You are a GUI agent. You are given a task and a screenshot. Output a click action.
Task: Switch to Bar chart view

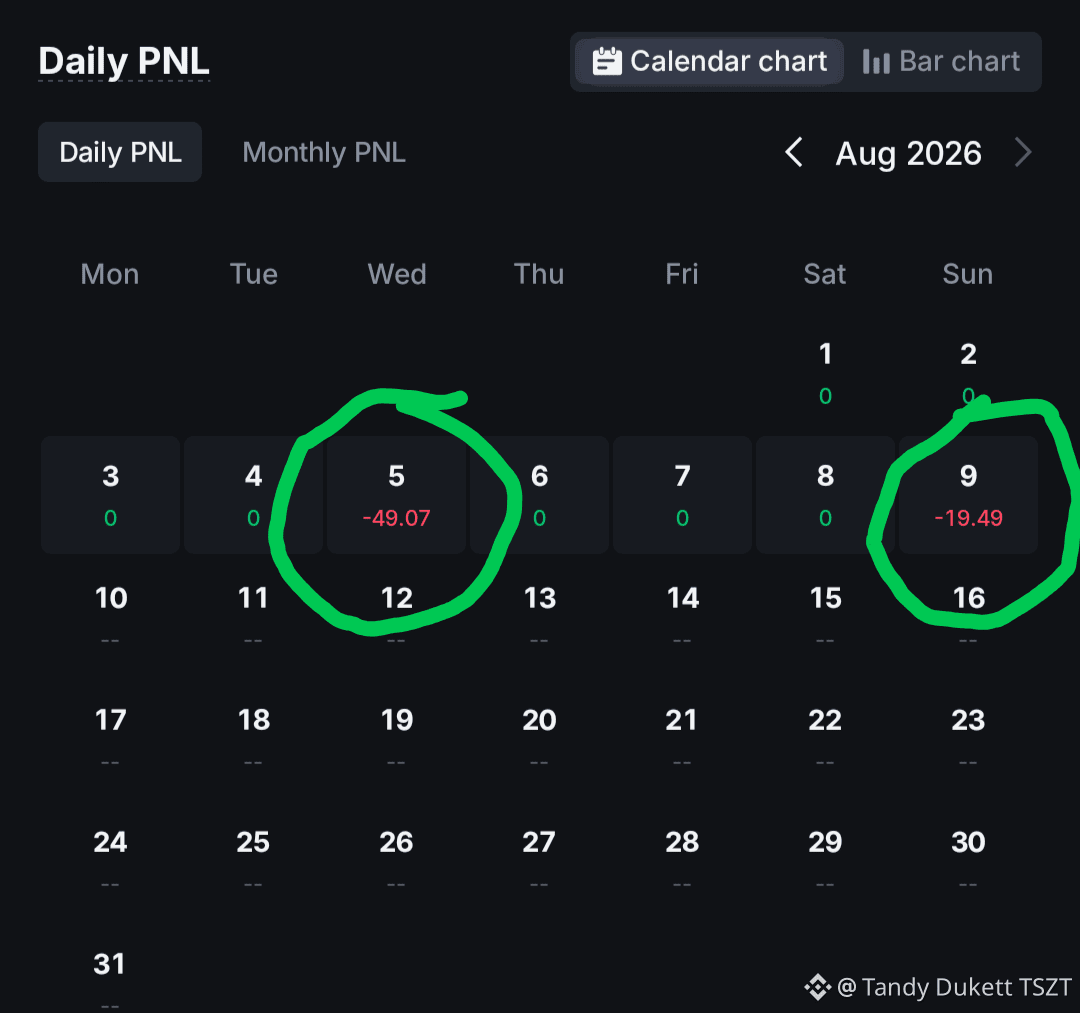[x=941, y=61]
